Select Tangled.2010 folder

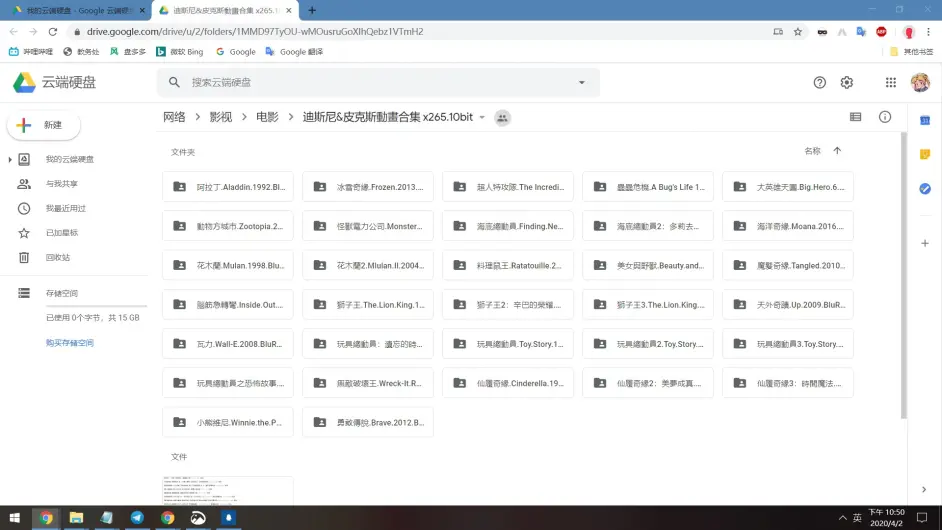pyautogui.click(x=788, y=265)
